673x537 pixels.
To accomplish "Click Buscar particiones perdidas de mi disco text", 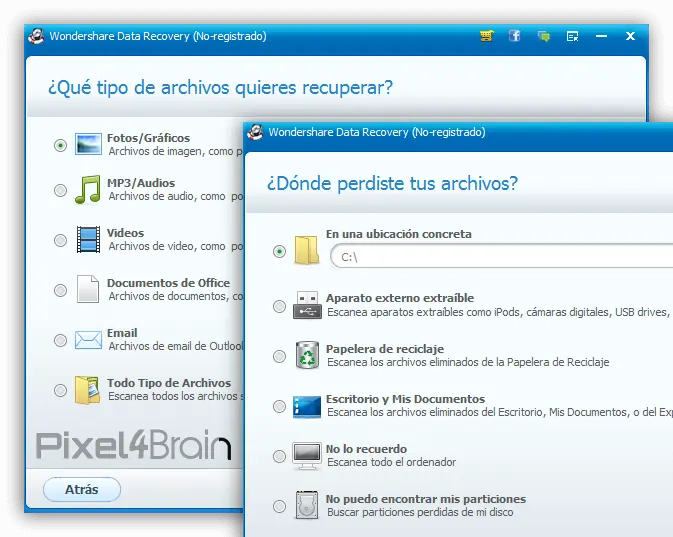I will (x=420, y=512).
